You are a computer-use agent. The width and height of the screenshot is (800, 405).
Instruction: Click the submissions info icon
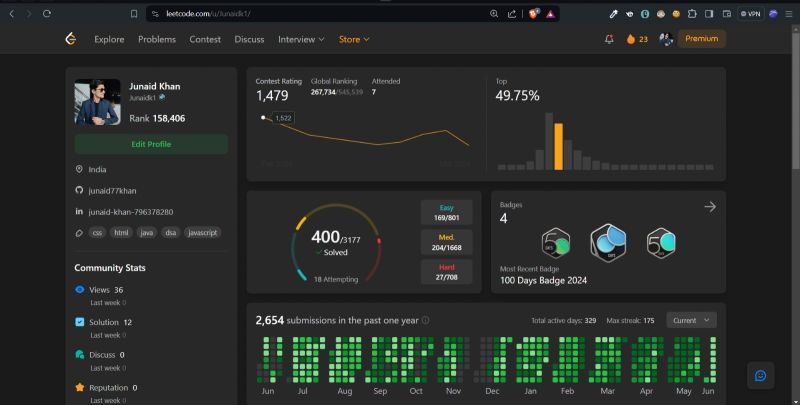[x=426, y=320]
